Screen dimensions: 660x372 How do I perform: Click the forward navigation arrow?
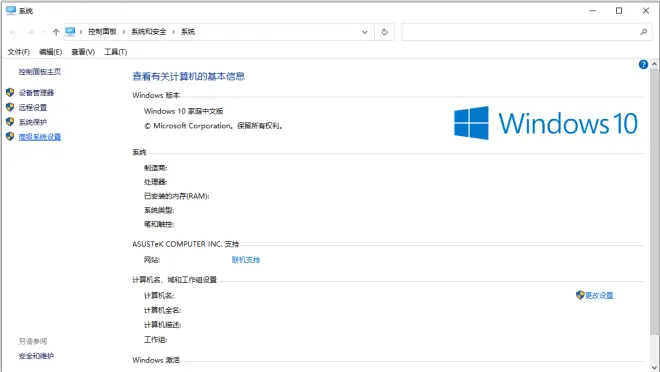click(x=30, y=32)
